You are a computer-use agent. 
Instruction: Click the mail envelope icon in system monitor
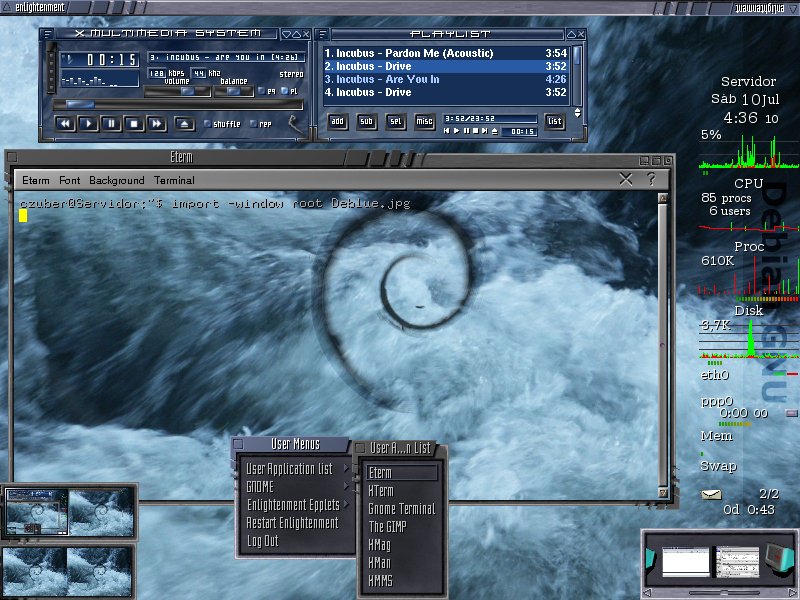[711, 494]
